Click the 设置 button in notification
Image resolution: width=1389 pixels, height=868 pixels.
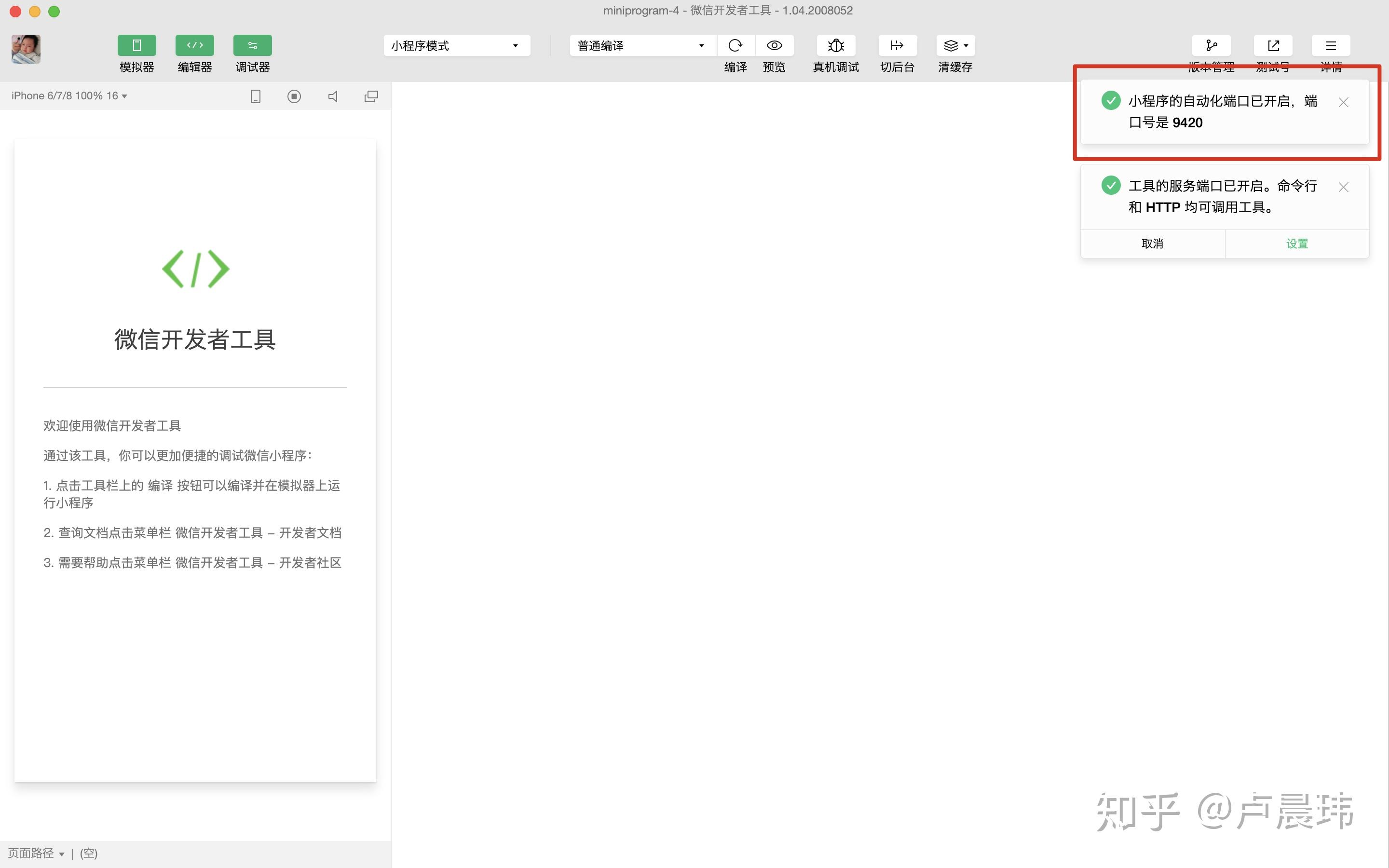click(x=1297, y=244)
